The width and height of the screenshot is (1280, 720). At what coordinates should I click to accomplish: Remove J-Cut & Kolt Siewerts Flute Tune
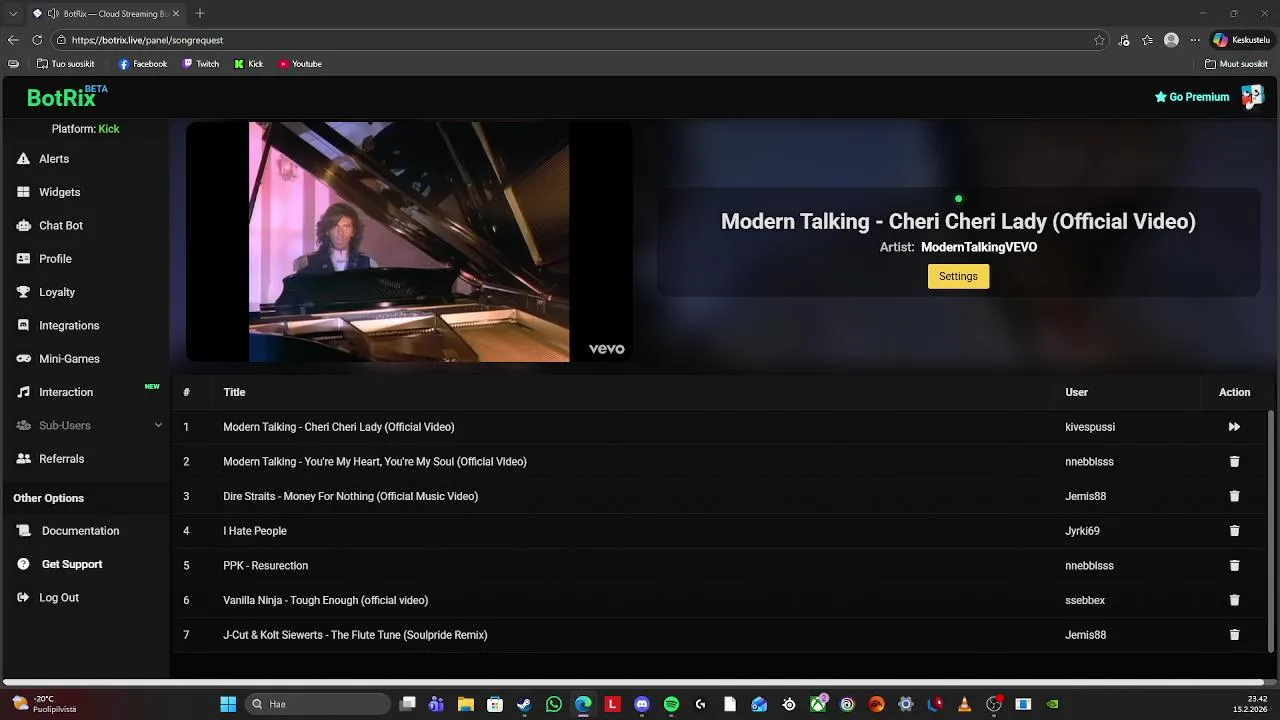tap(1234, 635)
